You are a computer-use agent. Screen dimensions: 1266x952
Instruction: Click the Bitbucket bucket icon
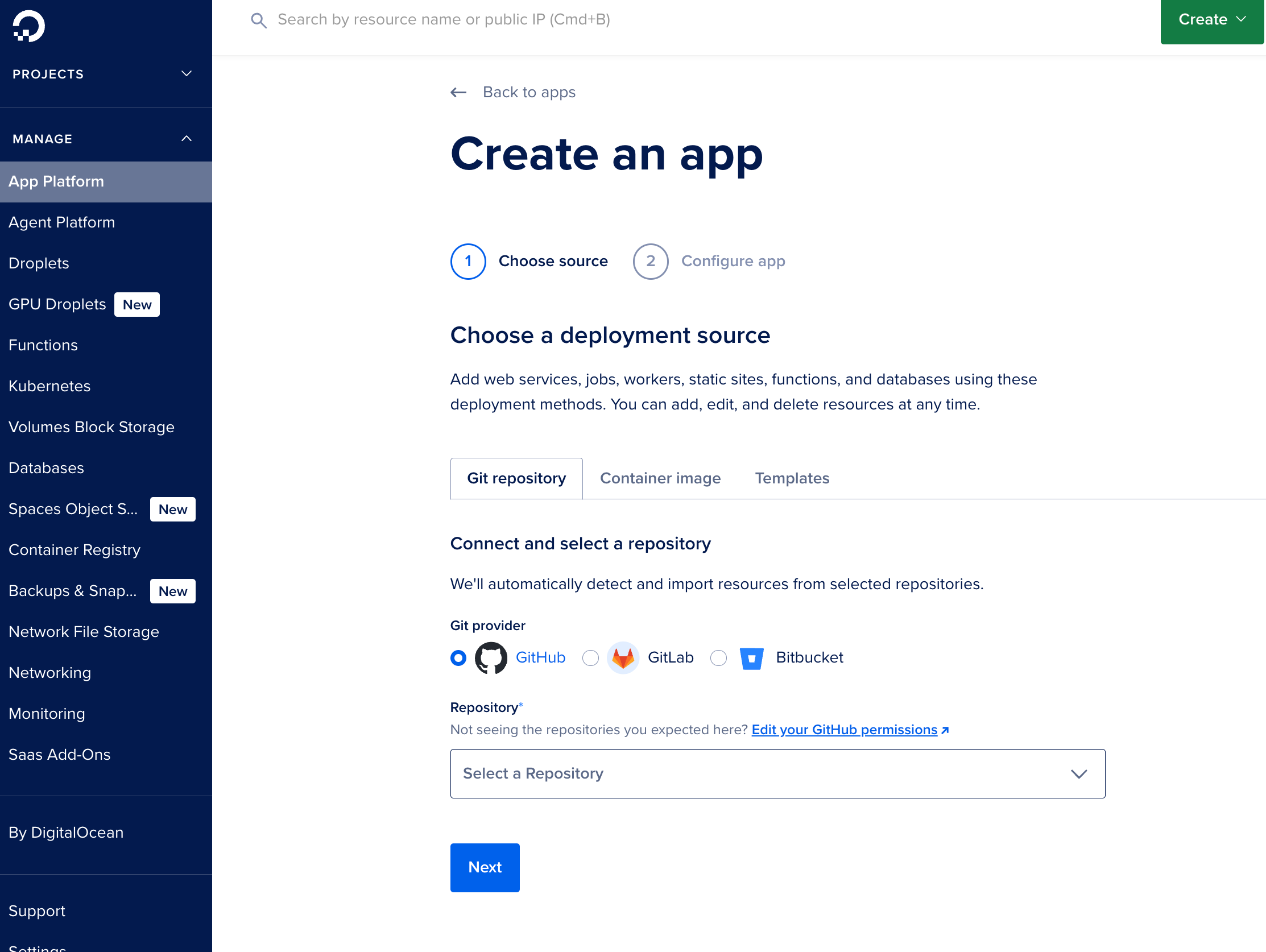pyautogui.click(x=751, y=658)
